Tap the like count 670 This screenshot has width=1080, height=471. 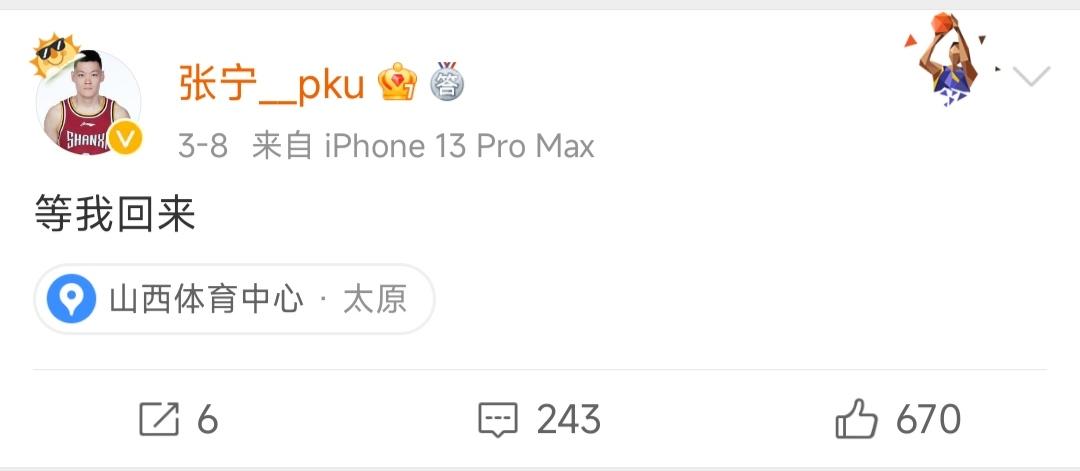click(928, 419)
